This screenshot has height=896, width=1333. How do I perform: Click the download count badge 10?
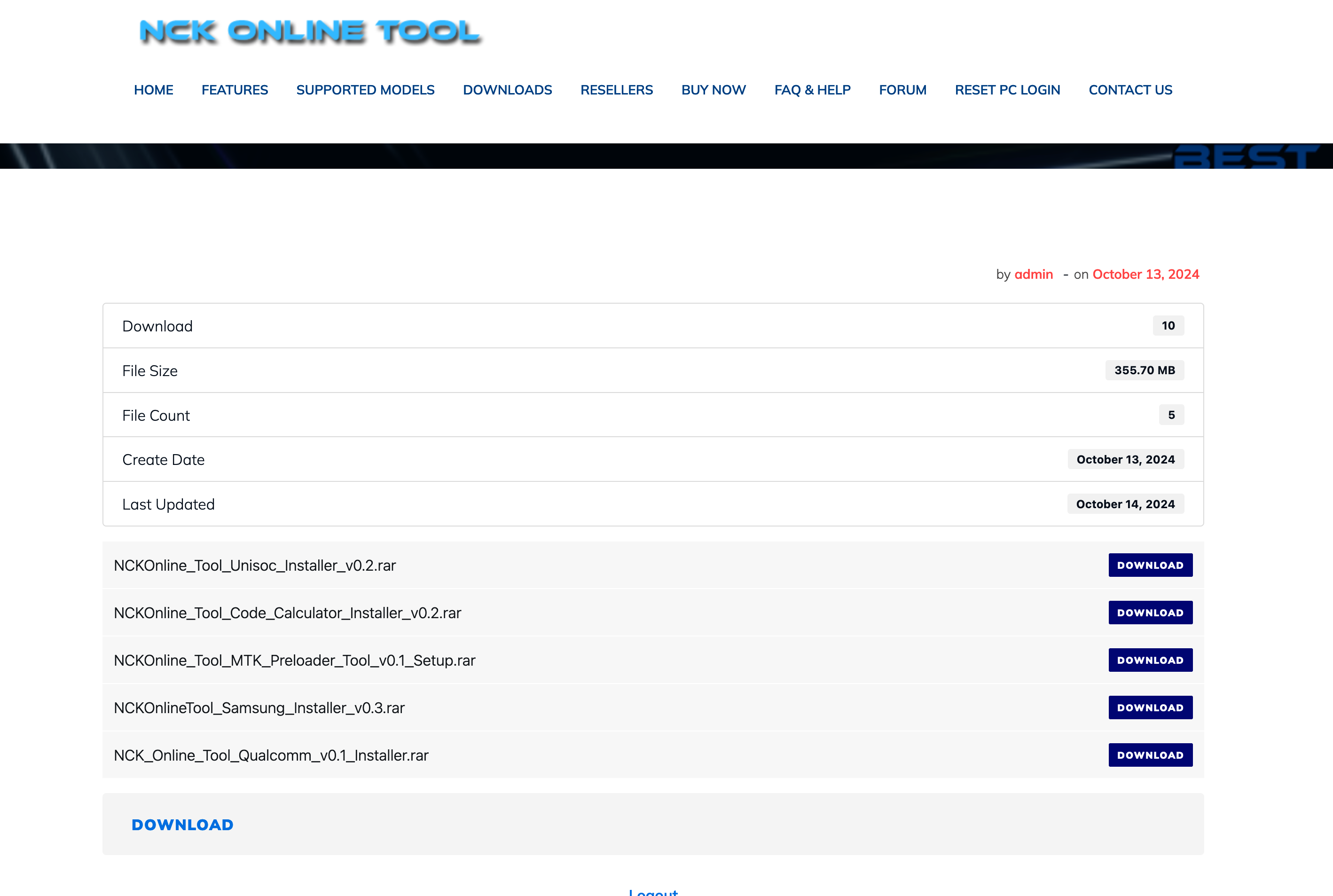[1168, 326]
